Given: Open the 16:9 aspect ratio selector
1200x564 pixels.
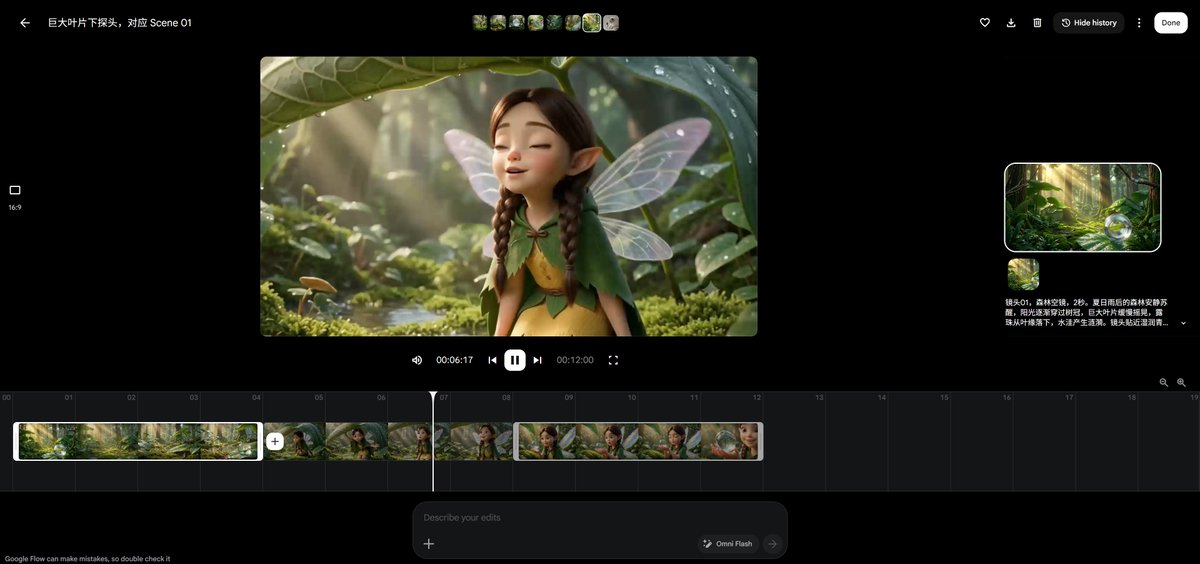Looking at the screenshot, I should click(15, 196).
